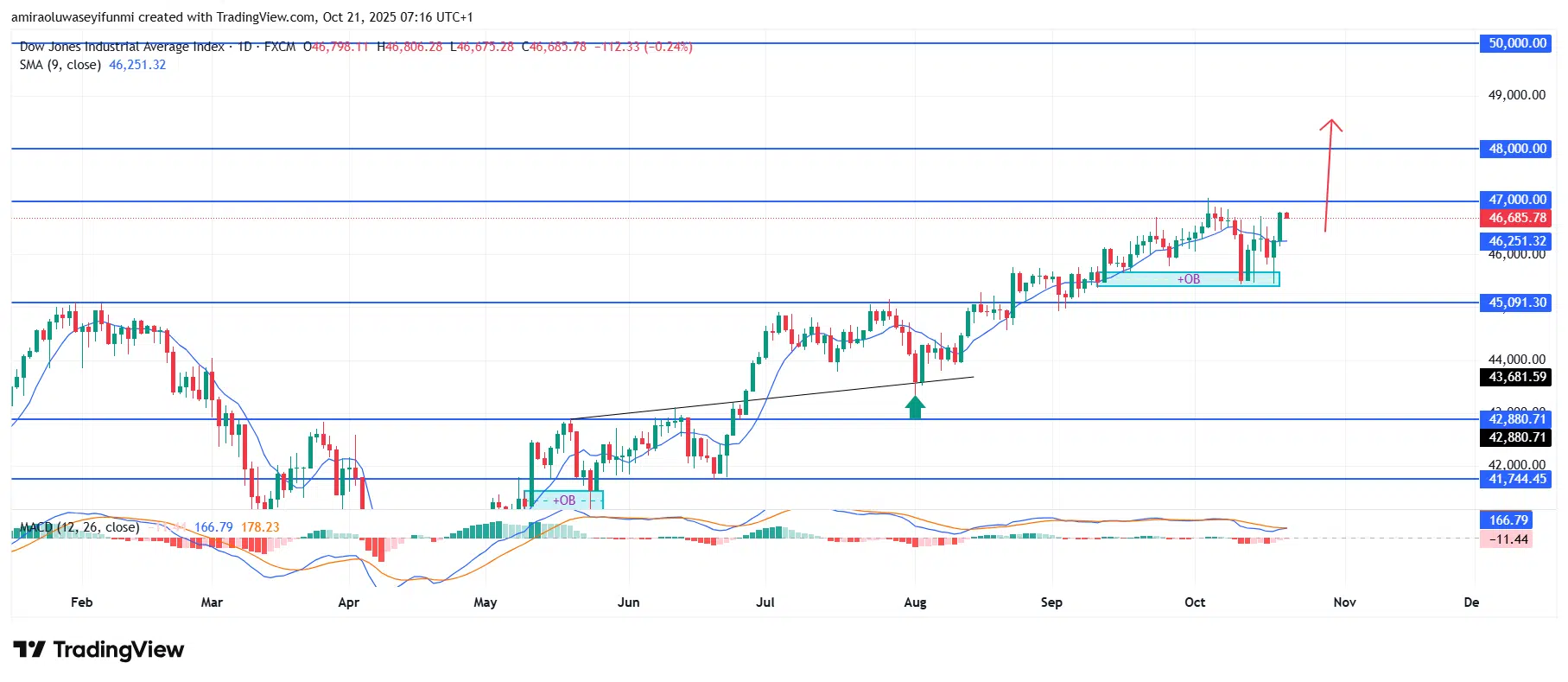Select the SMA (9, close) indicator legend
This screenshot has height=682, width=1568.
tap(60, 65)
